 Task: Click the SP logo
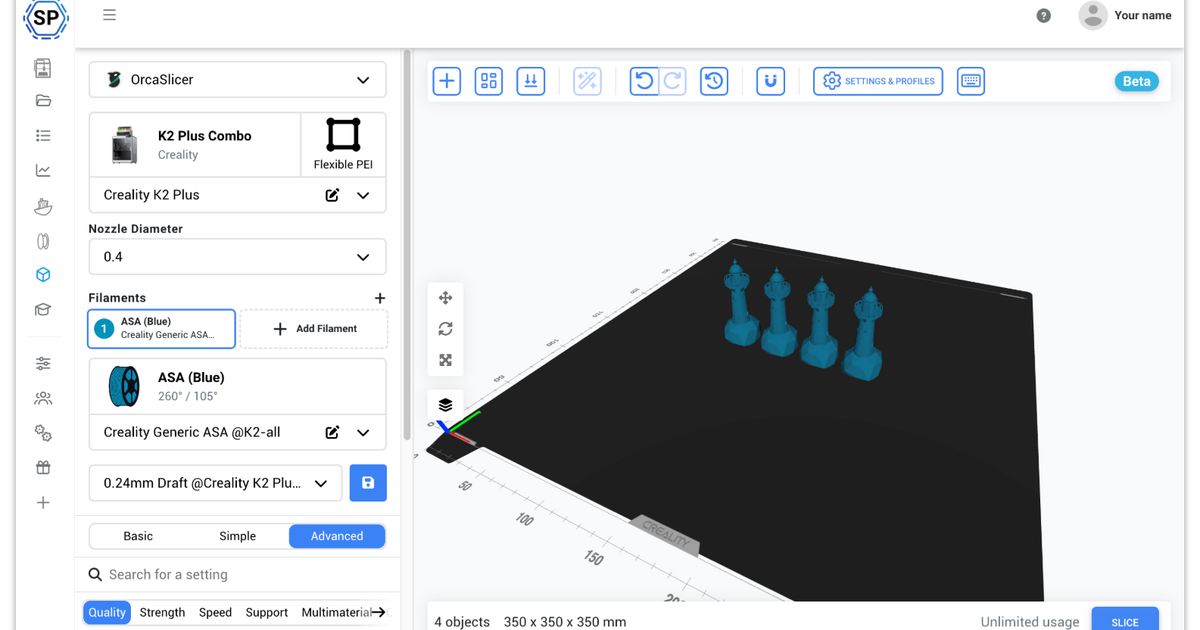tap(45, 17)
